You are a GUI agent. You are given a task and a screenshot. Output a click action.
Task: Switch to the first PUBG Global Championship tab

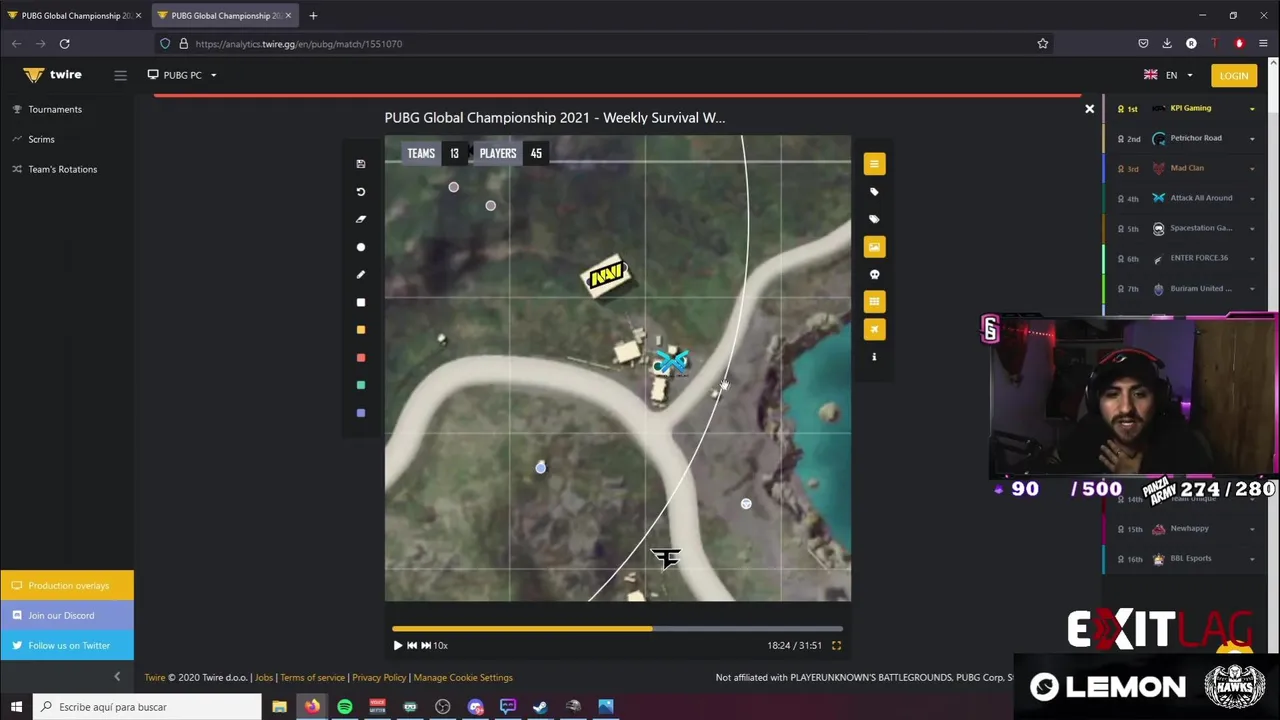point(74,16)
